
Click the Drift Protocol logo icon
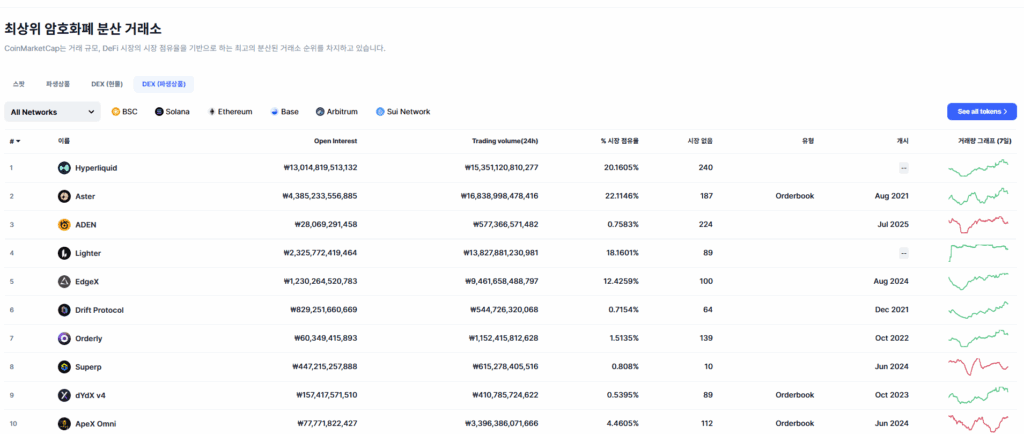[65, 310]
